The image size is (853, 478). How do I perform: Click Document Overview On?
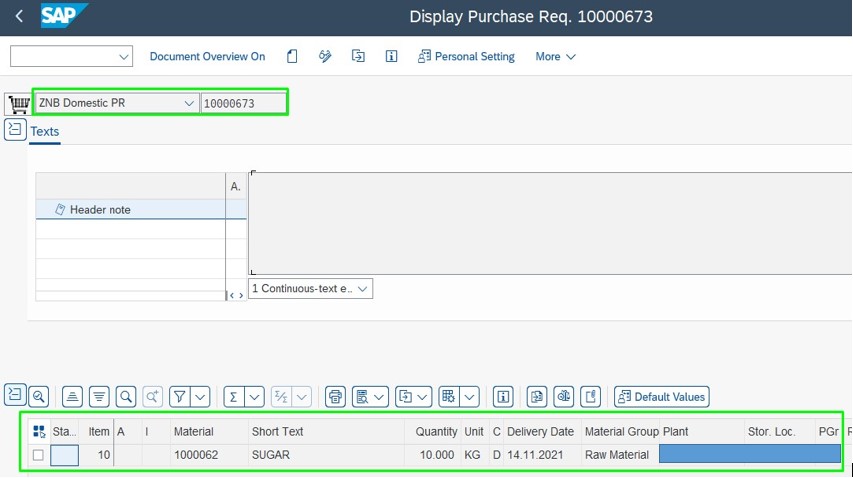pos(207,57)
